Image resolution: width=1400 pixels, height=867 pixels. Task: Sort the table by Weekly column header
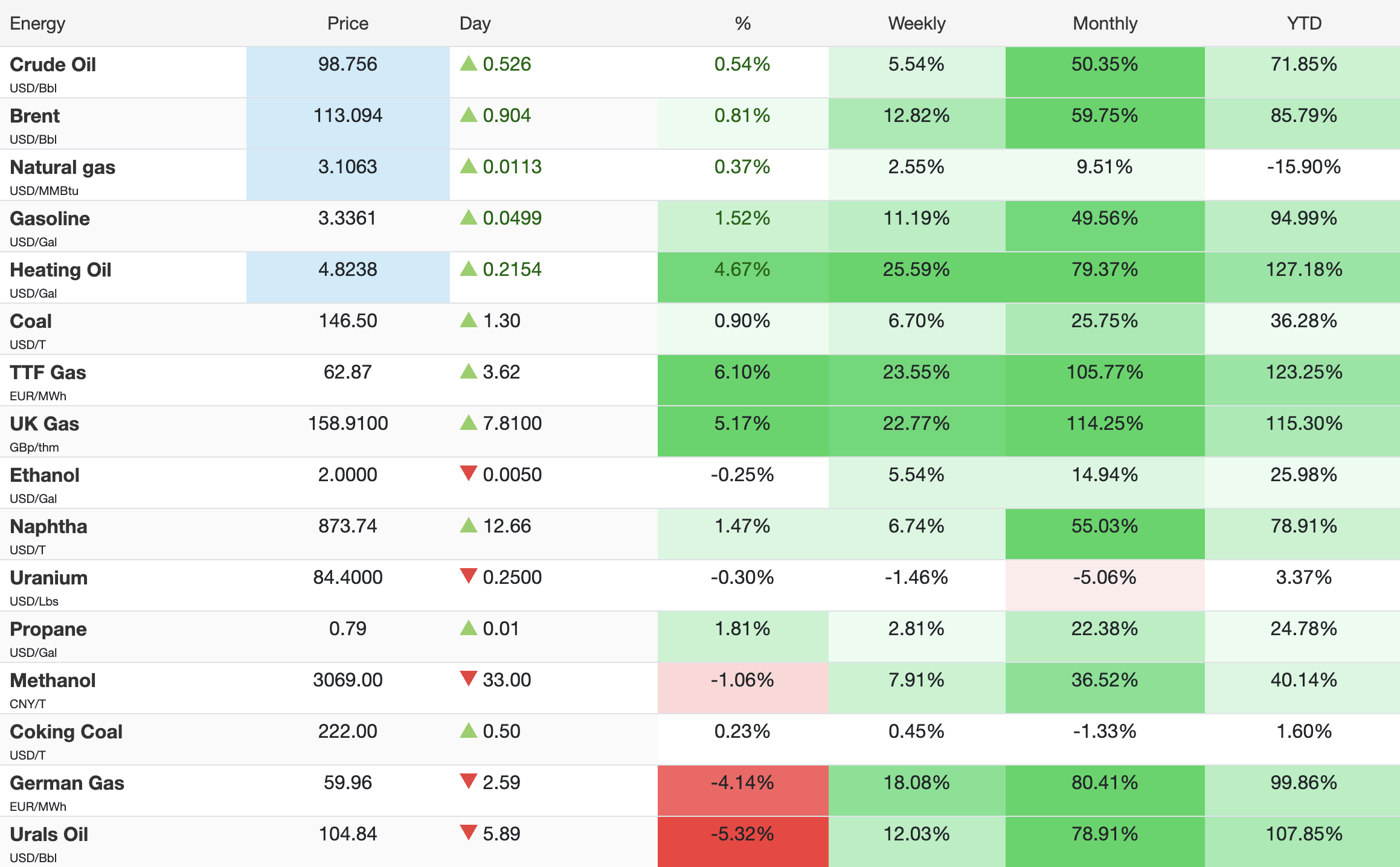[x=916, y=24]
